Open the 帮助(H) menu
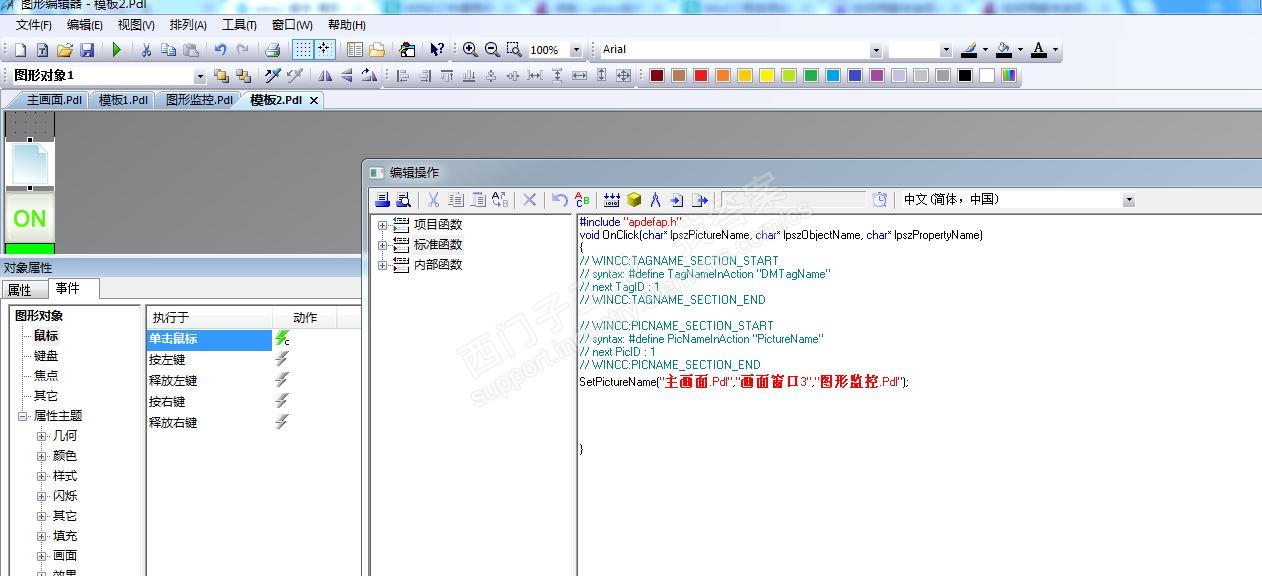 (x=347, y=25)
